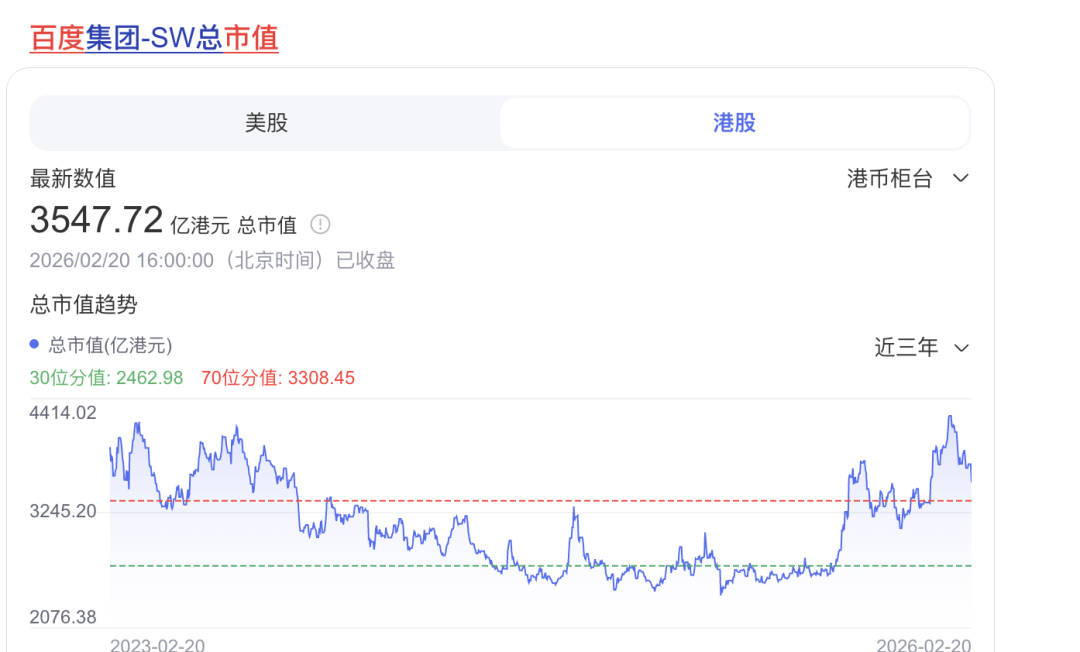
Task: Click the 3547.72 latest market value figure
Action: tap(96, 218)
